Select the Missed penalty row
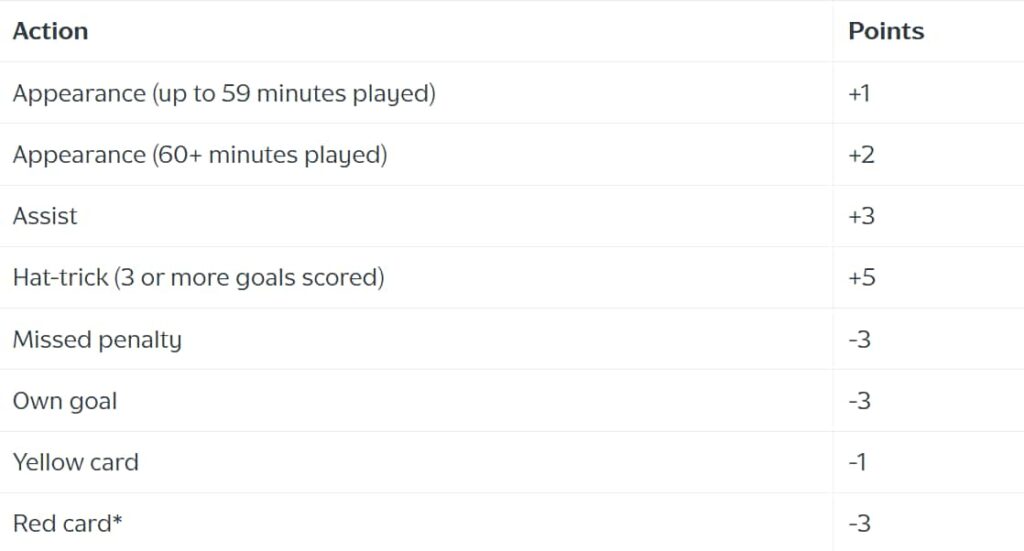1024x551 pixels. pos(512,339)
